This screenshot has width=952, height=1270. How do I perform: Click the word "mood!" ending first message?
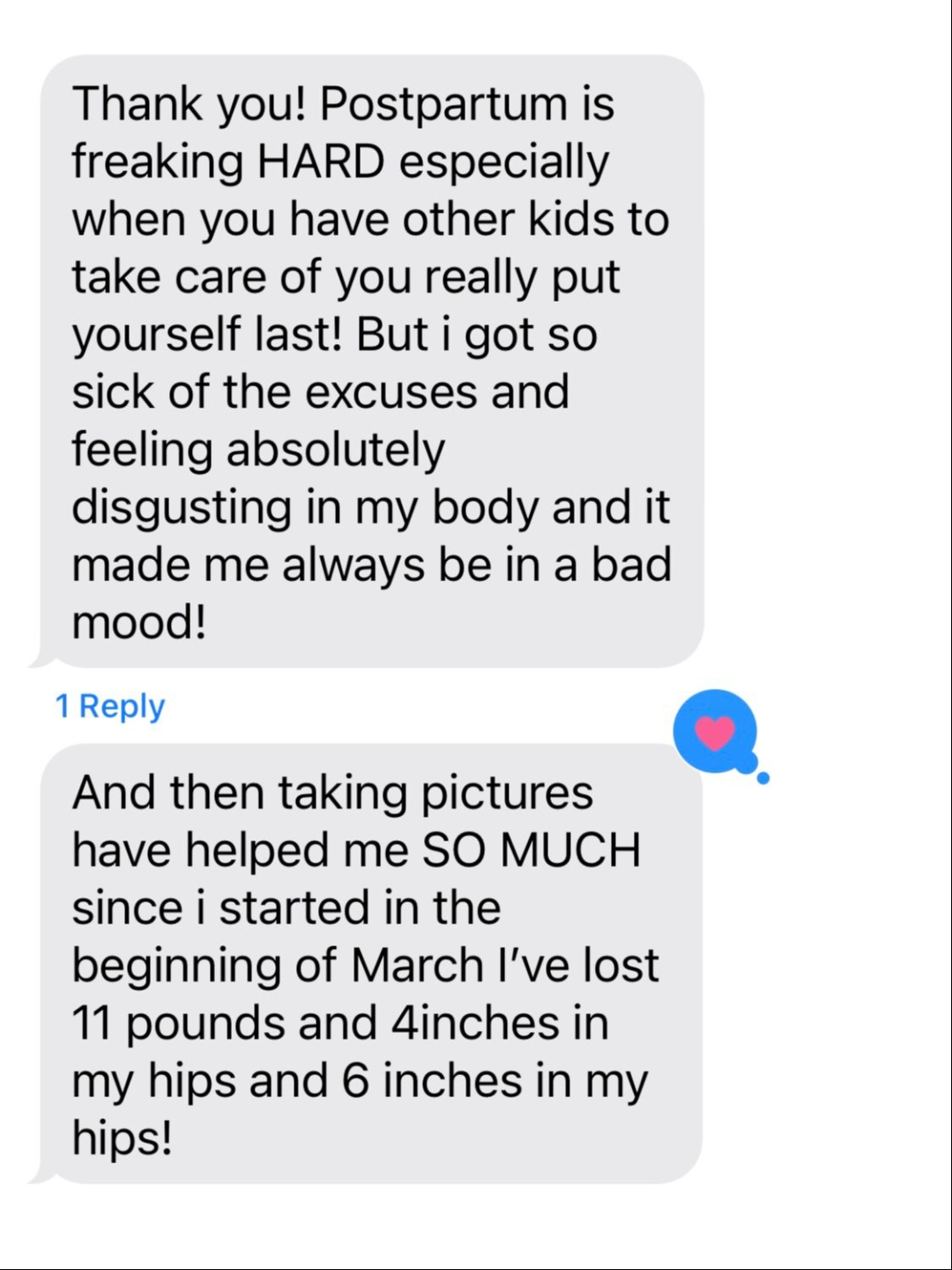[x=139, y=623]
